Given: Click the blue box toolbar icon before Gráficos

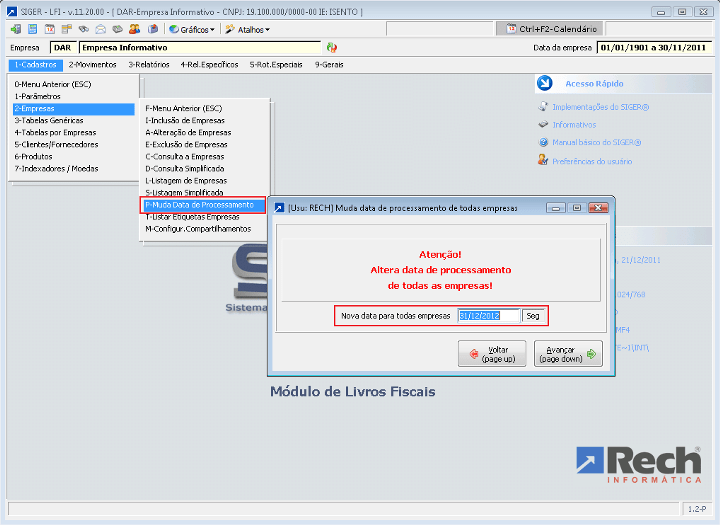Looking at the screenshot, I should coord(152,29).
